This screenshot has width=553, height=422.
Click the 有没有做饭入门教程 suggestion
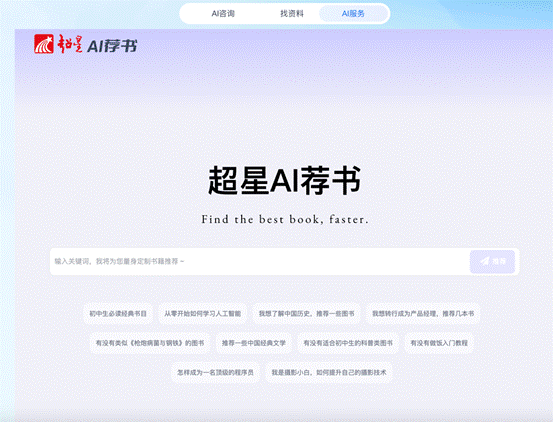click(439, 343)
